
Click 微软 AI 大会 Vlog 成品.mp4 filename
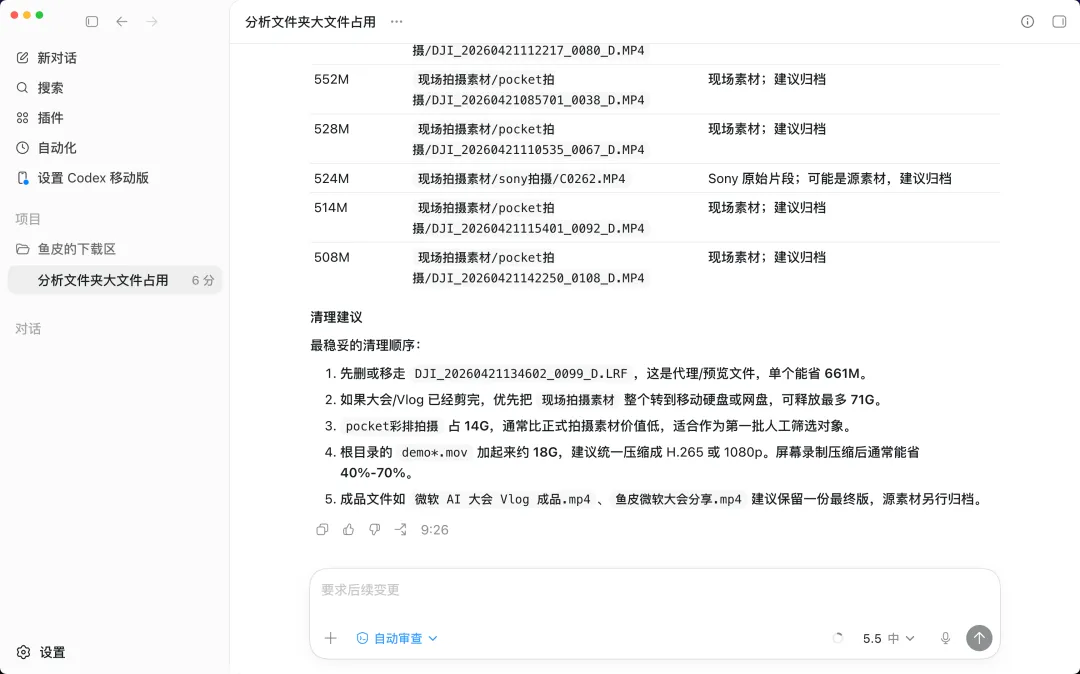coord(503,499)
